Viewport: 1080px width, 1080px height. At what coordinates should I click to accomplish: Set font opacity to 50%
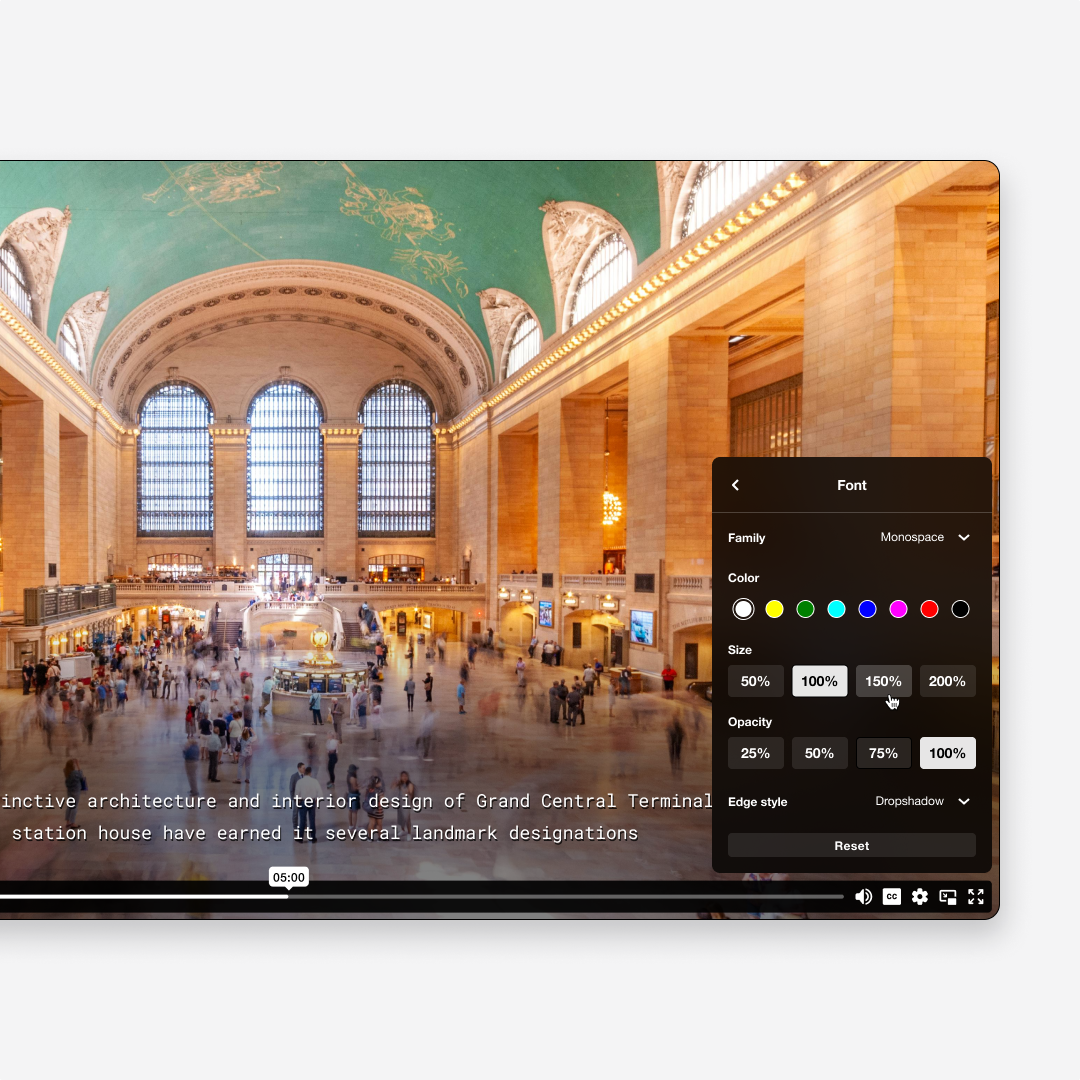pos(820,753)
